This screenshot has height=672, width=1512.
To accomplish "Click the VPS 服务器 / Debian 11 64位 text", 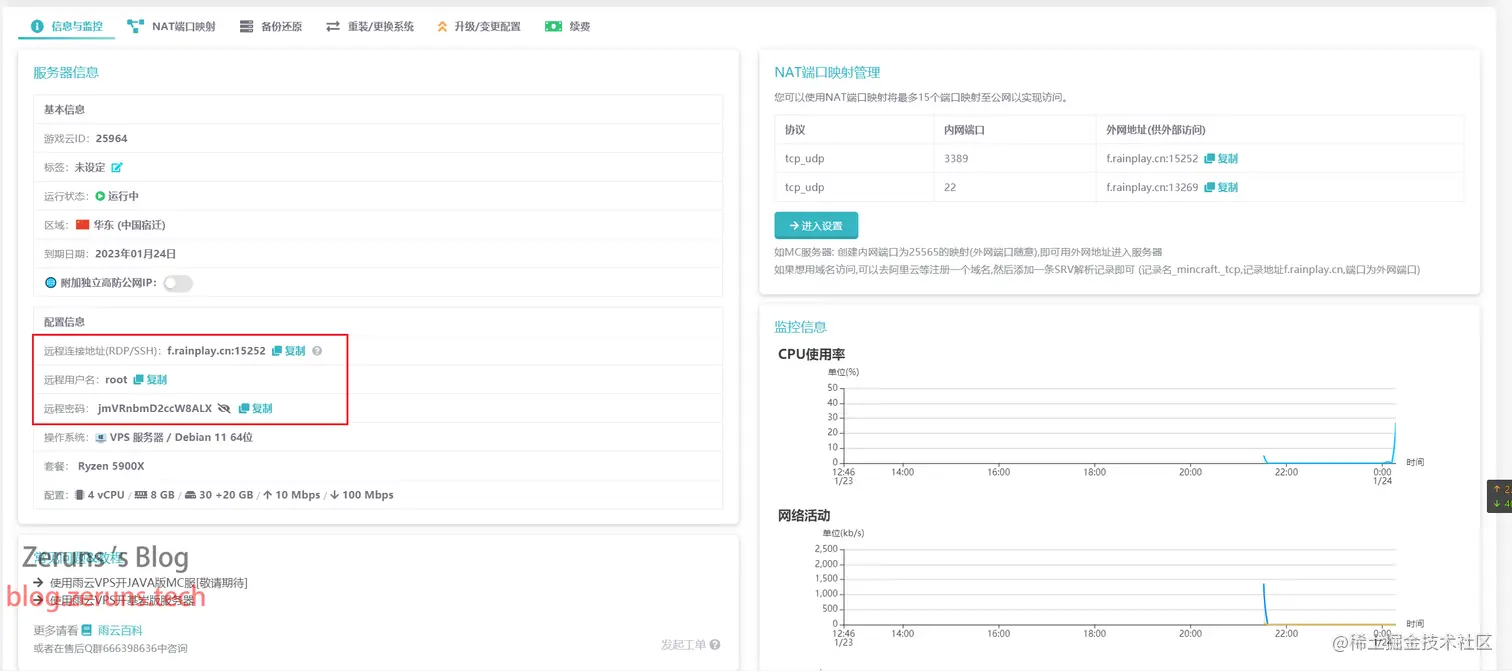I will [182, 437].
